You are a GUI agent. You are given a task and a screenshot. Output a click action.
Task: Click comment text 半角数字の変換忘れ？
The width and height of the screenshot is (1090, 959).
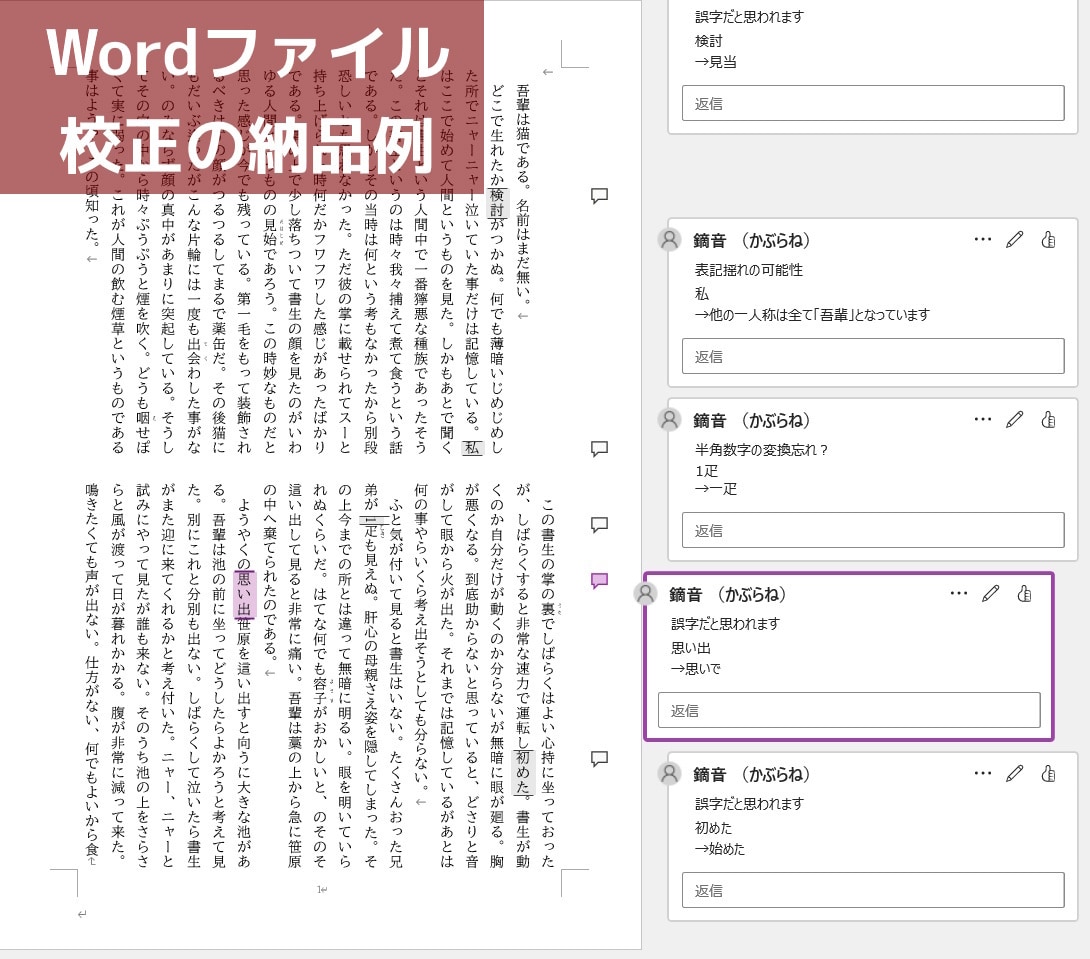tap(763, 450)
